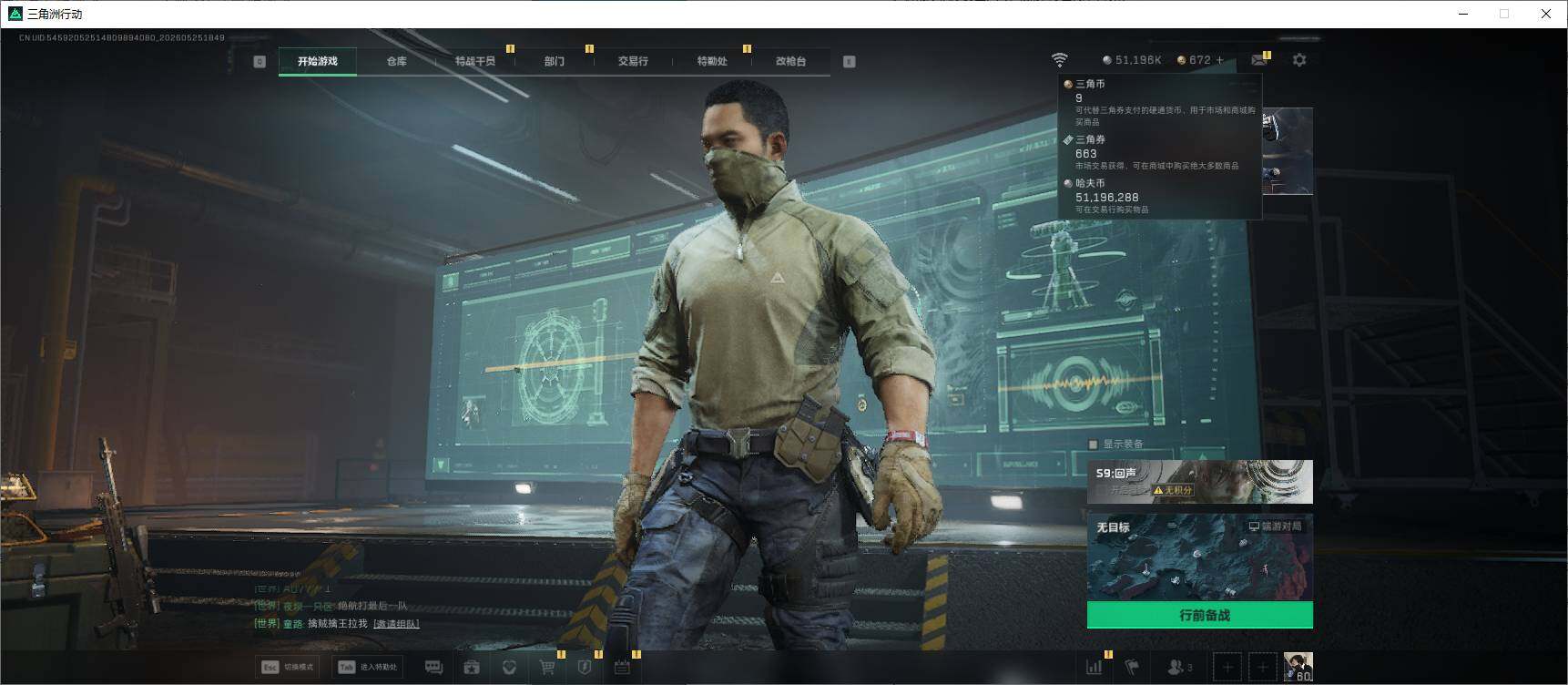Open the bar chart stats icon
The image size is (1568, 685).
[x=1095, y=668]
